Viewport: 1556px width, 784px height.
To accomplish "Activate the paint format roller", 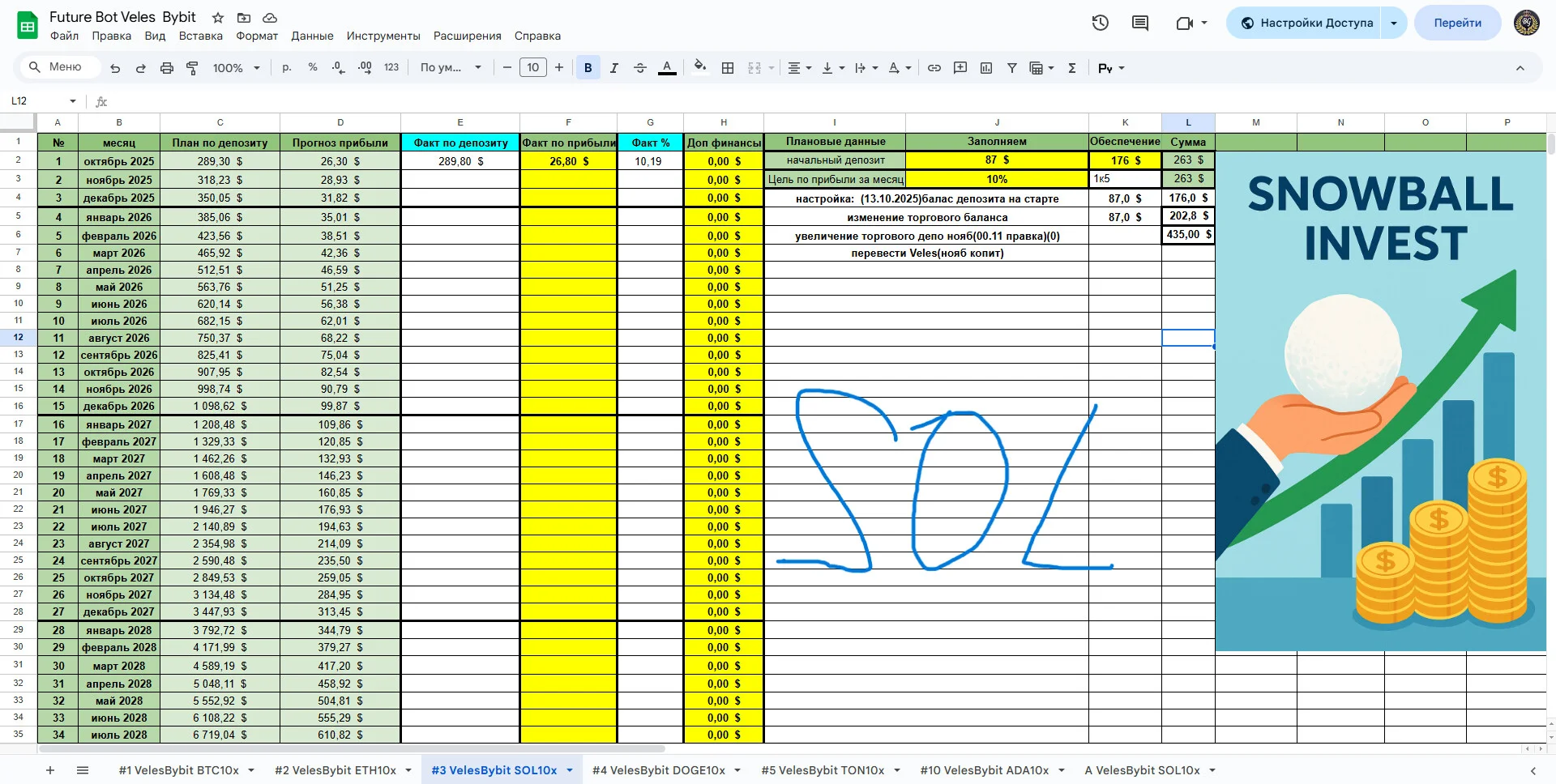I will [193, 68].
